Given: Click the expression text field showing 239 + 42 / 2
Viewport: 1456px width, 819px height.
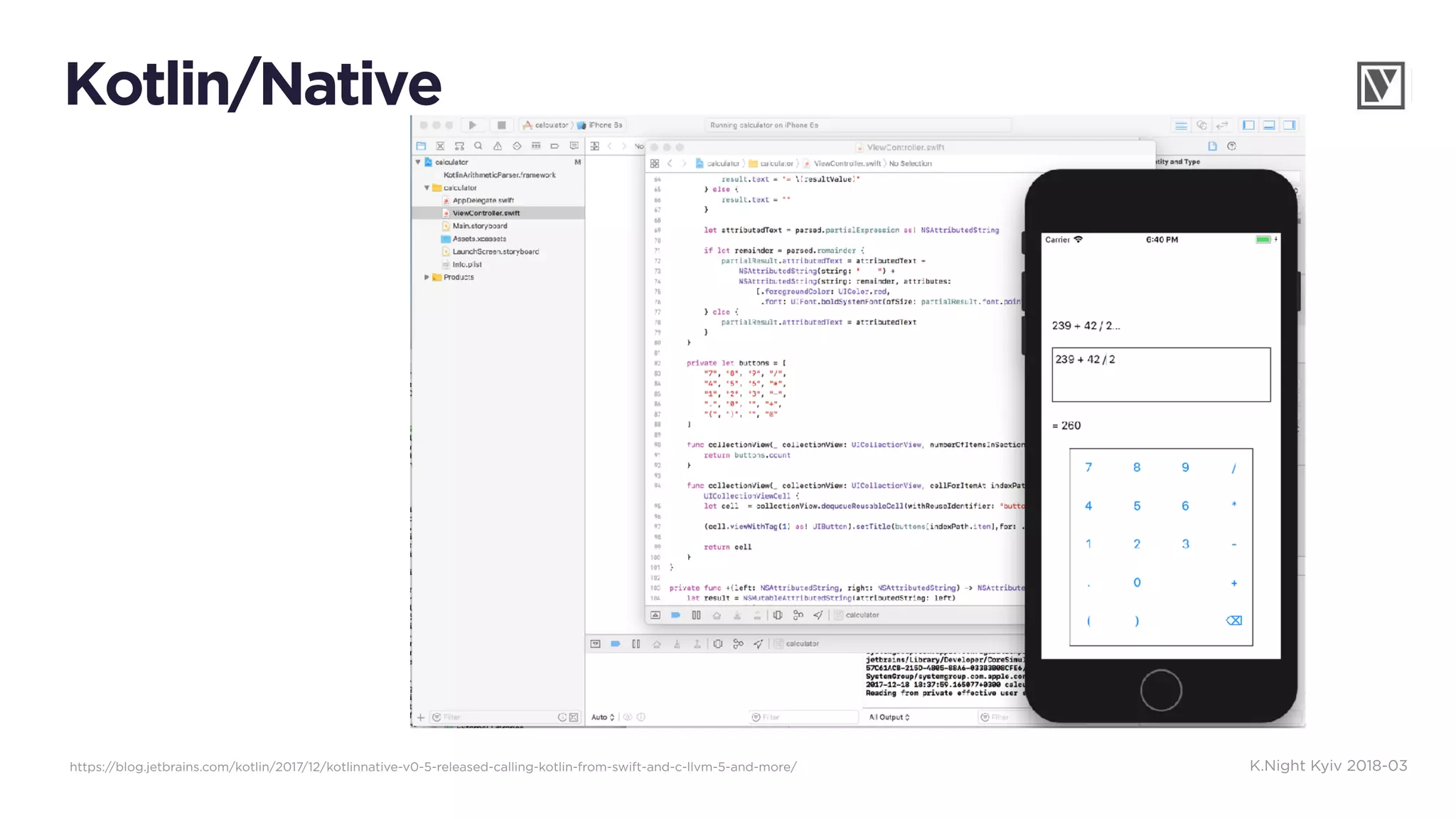Looking at the screenshot, I should [1161, 375].
